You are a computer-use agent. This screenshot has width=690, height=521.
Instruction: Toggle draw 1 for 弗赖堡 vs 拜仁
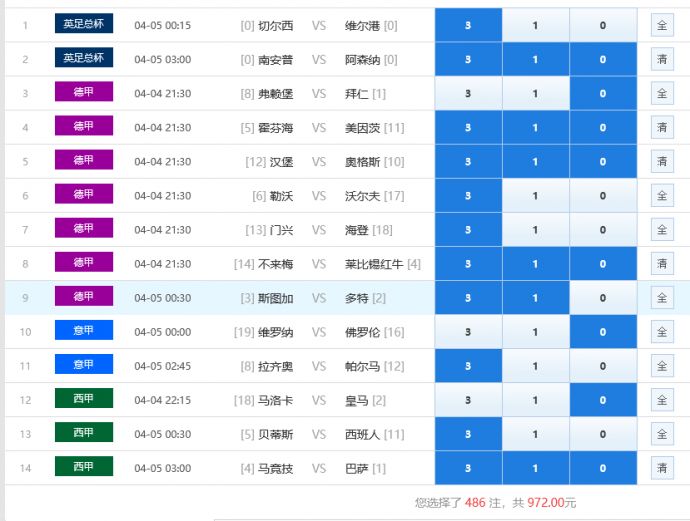pos(535,94)
